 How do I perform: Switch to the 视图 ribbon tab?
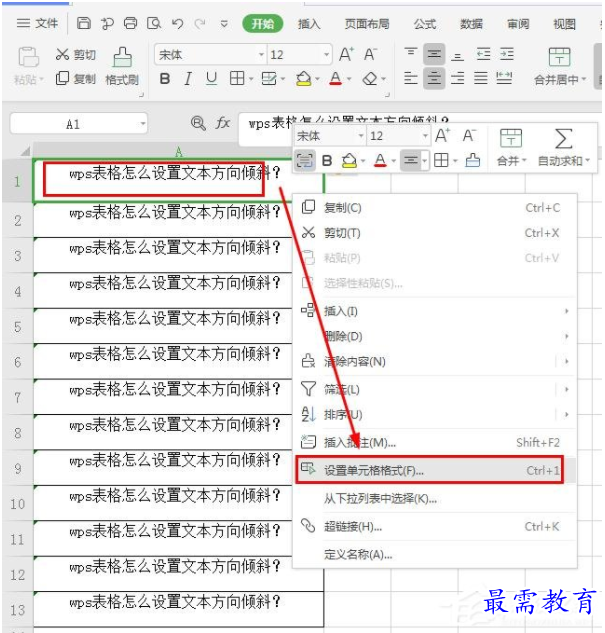coord(564,24)
